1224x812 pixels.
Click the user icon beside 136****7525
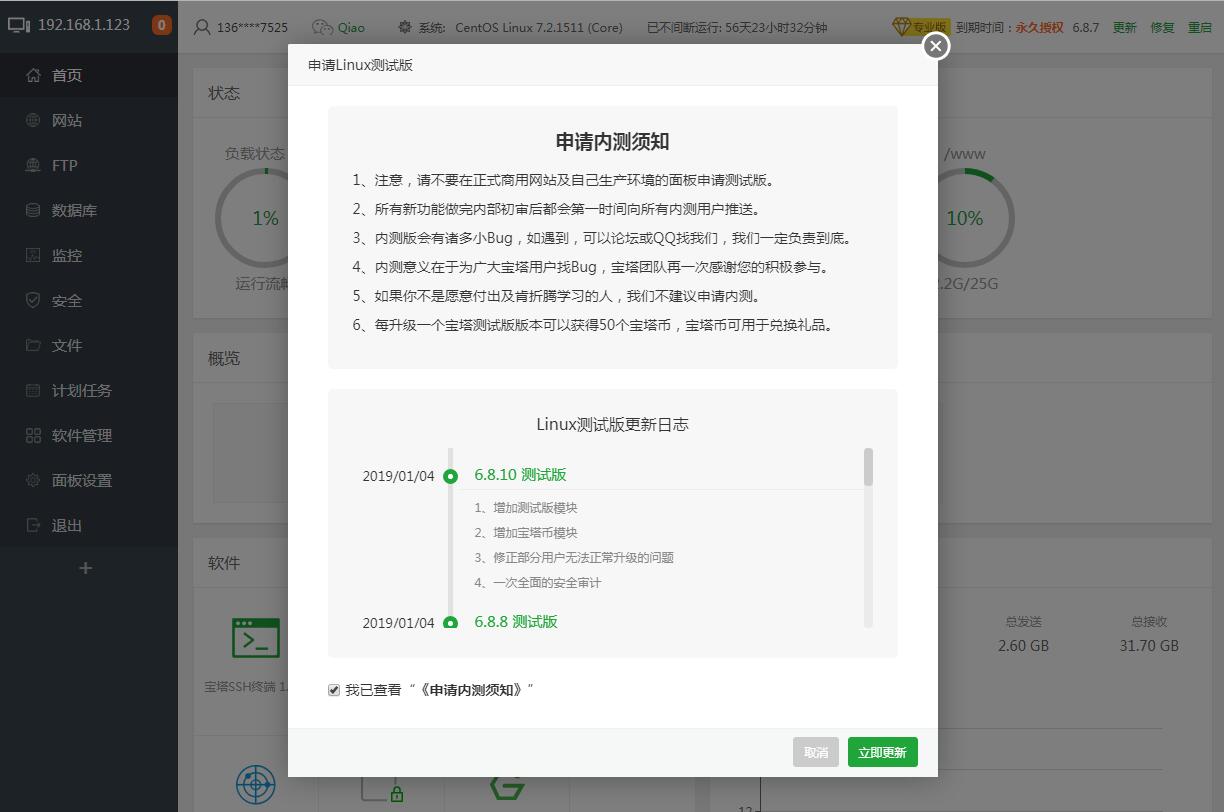(x=202, y=28)
